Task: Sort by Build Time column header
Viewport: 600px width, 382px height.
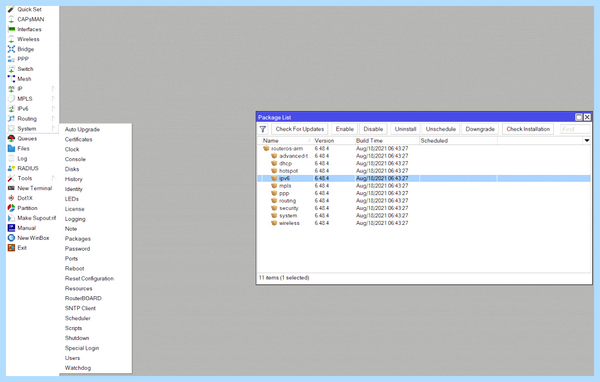Action: point(386,140)
